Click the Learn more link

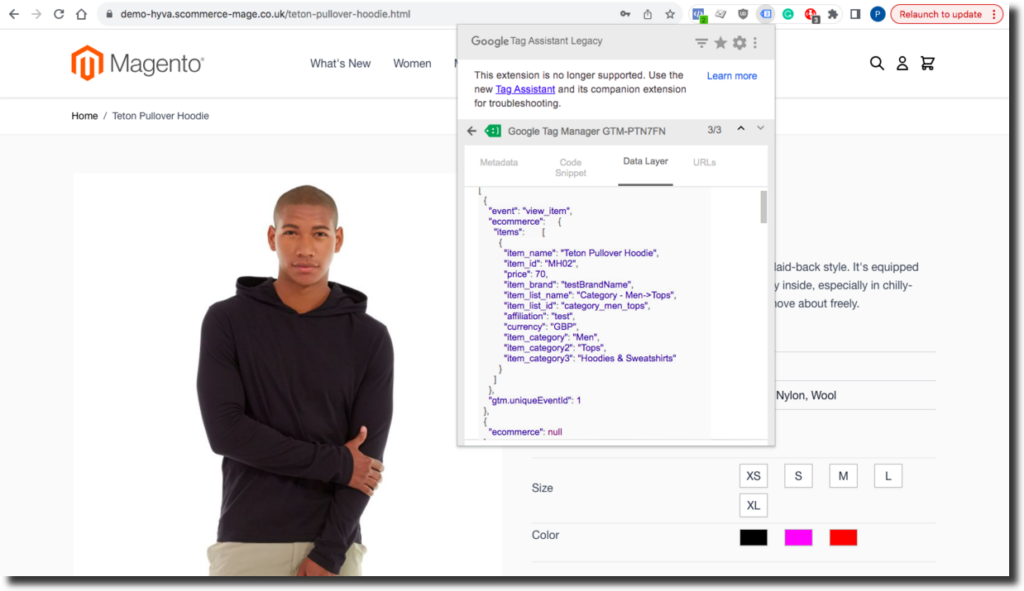point(732,76)
